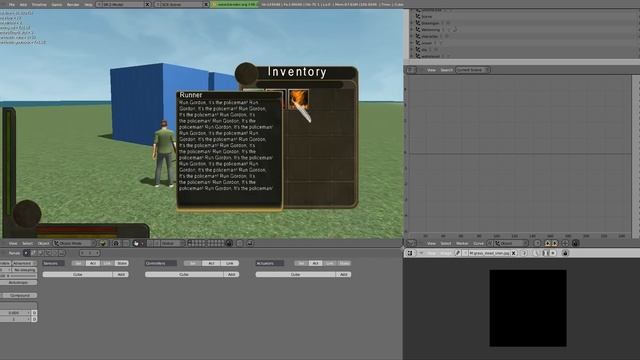Toggle Act under Controllers

click(211, 263)
